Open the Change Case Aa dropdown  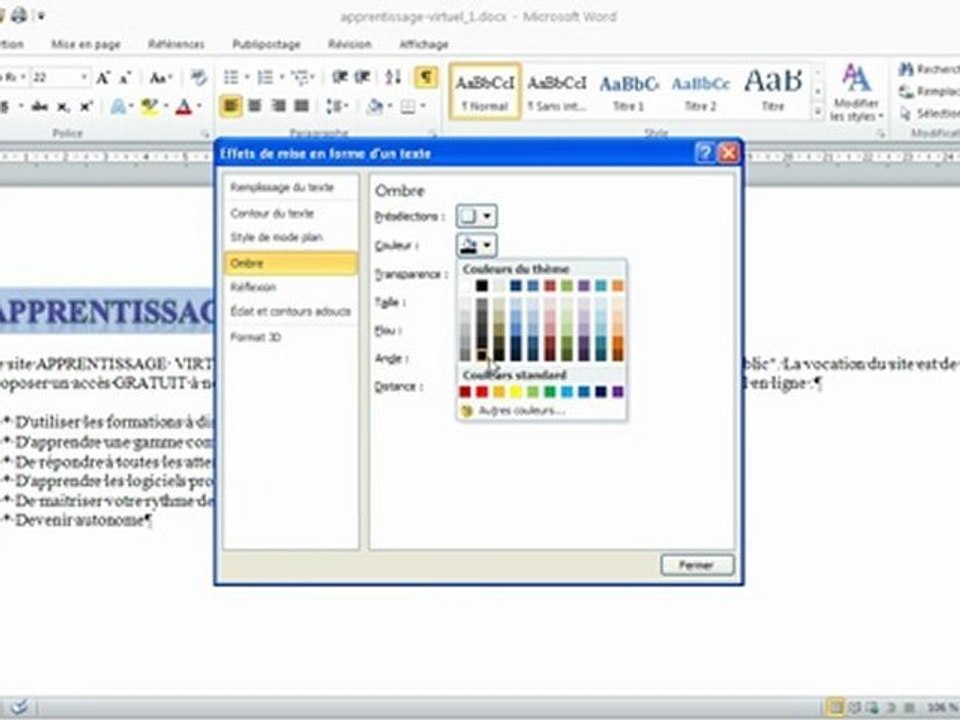[160, 78]
